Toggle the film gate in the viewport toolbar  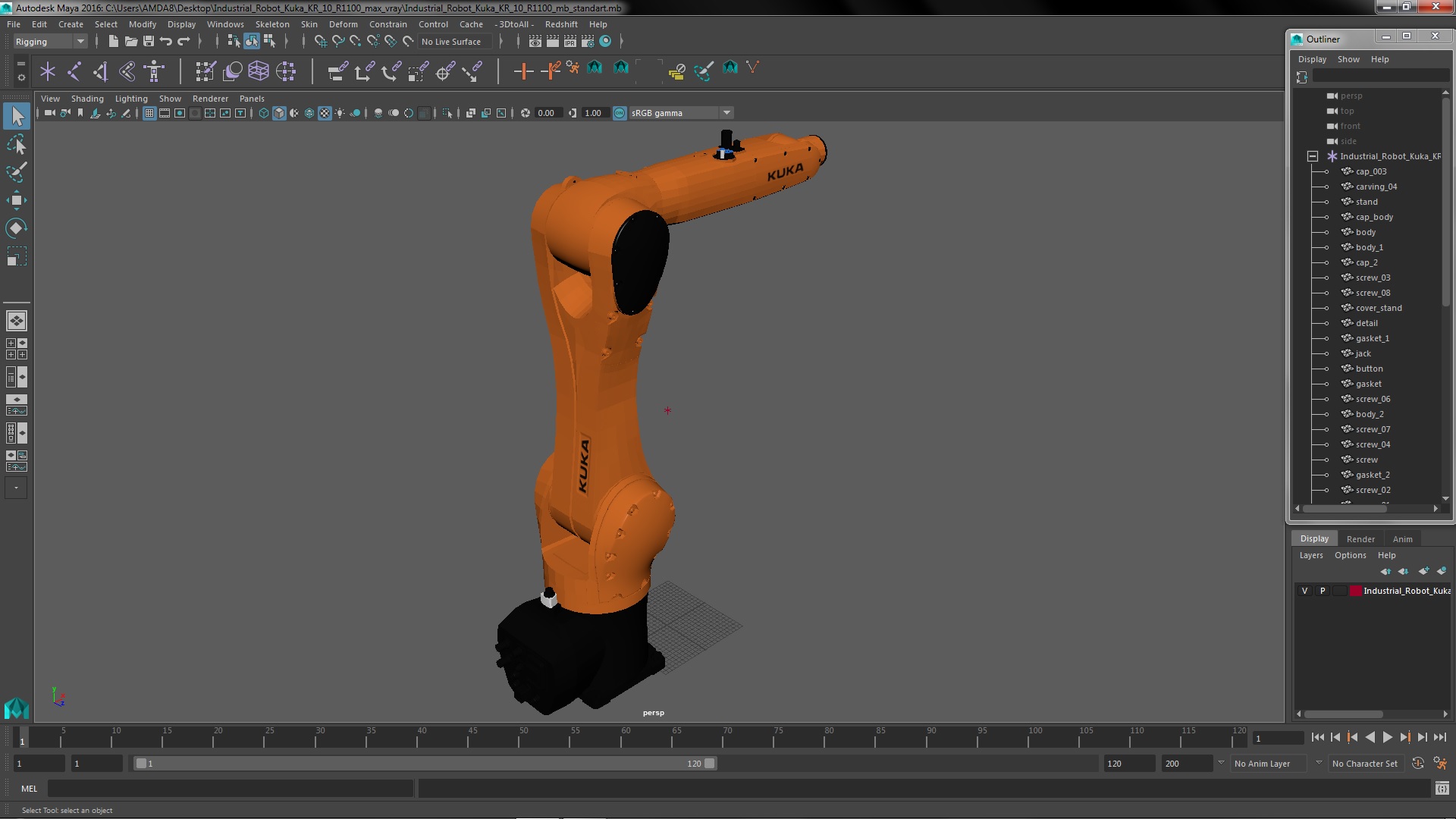(x=165, y=113)
